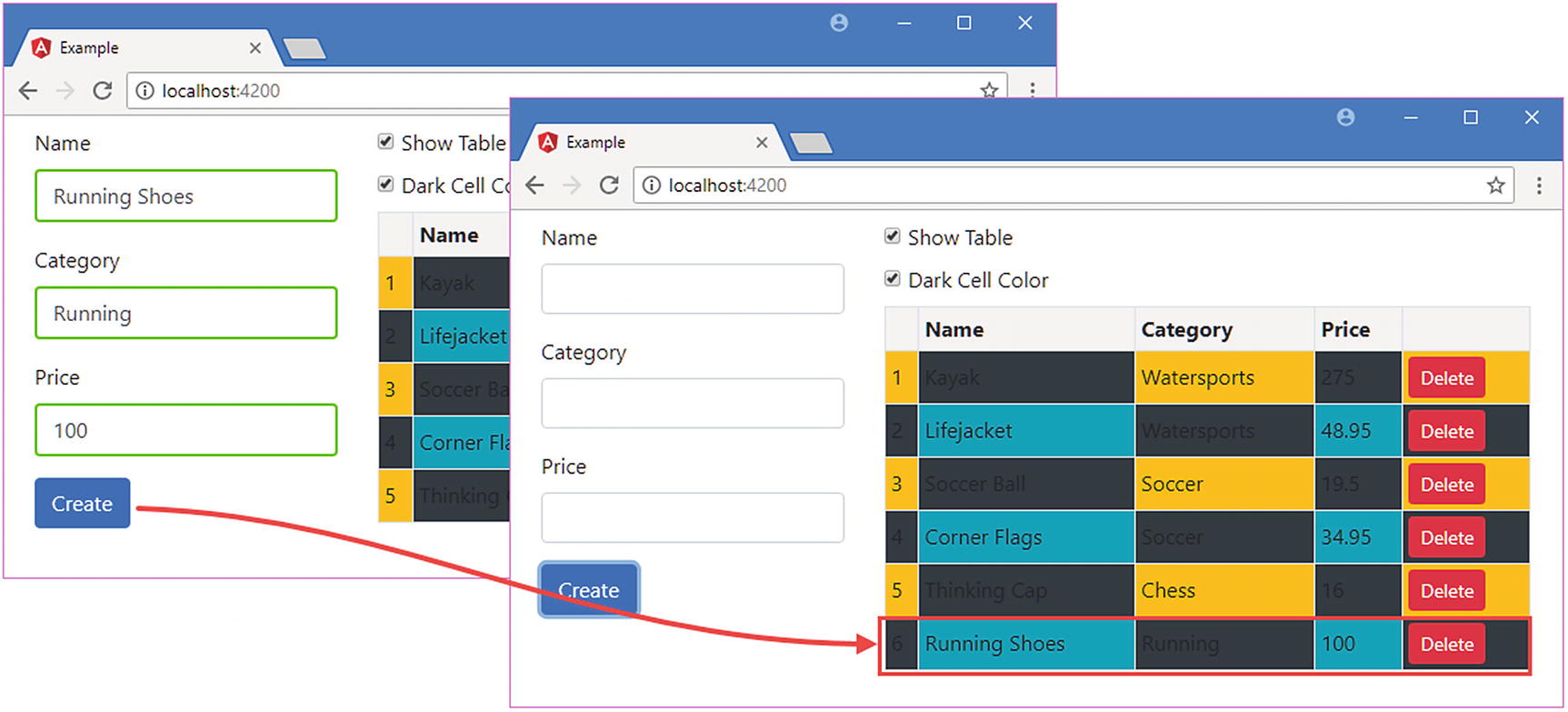Reload the page in the front browser window
This screenshot has height=712, width=1568.
coord(609,186)
